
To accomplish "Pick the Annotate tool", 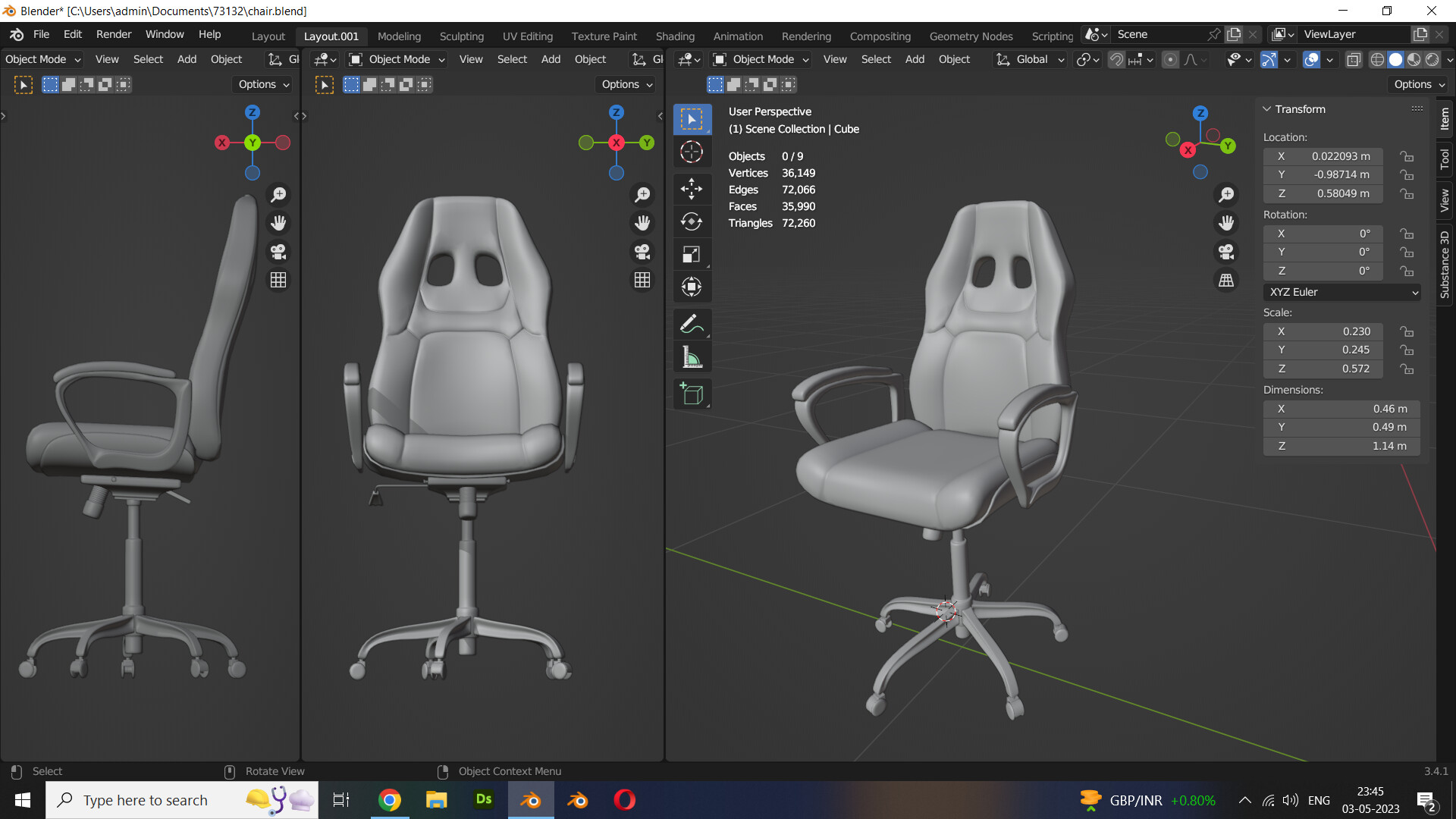I will coord(692,324).
